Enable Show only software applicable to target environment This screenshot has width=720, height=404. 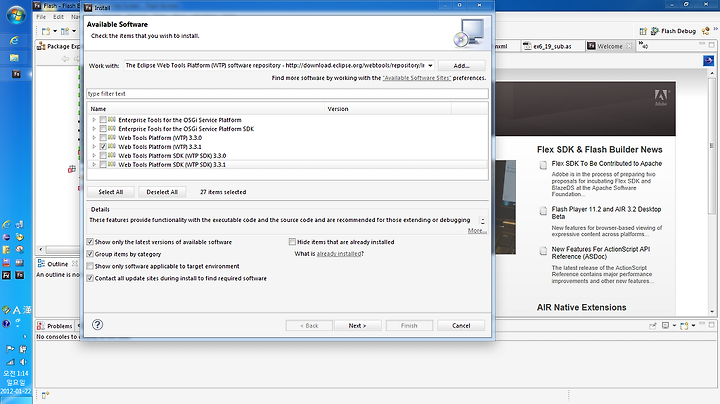90,266
